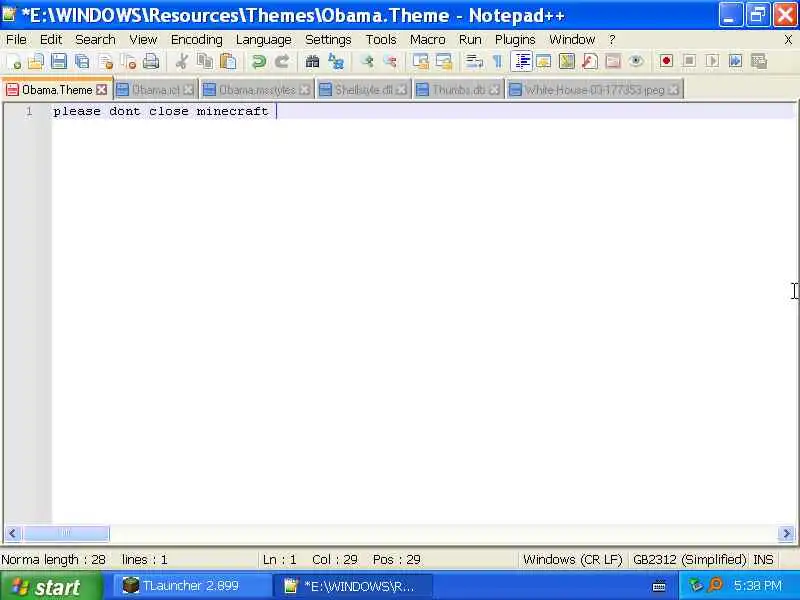
Task: Switch to the Thumbs.db tab
Action: coord(458,90)
